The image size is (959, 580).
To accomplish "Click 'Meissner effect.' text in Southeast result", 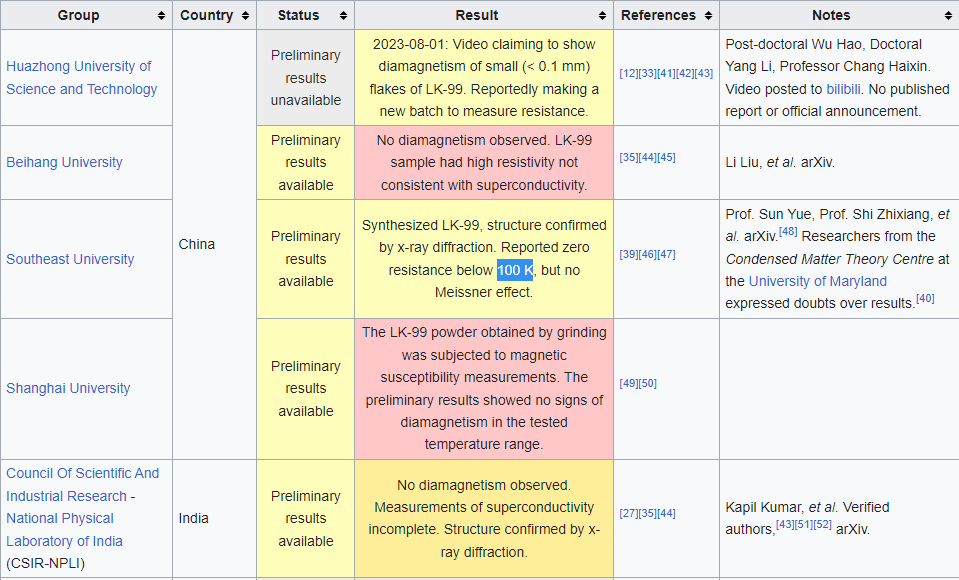I will [x=484, y=292].
